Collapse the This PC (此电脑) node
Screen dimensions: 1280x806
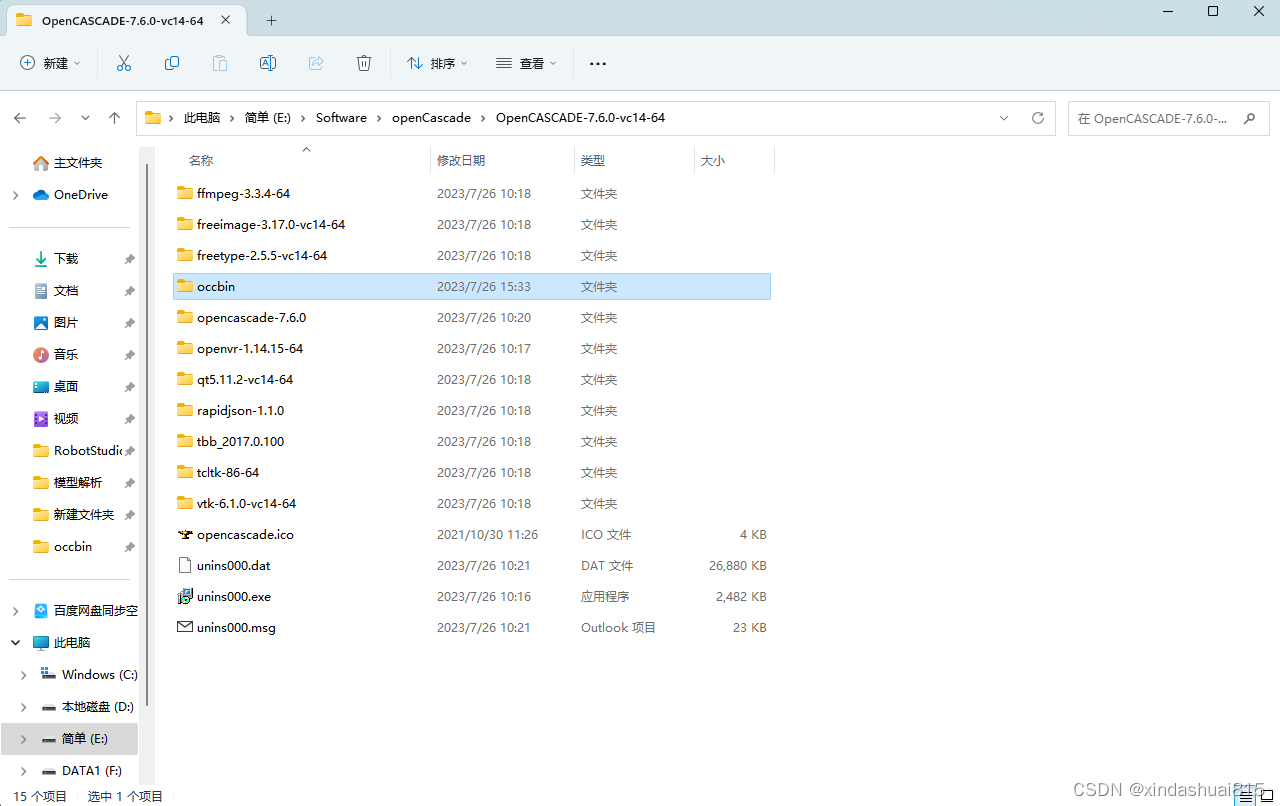tap(15, 643)
